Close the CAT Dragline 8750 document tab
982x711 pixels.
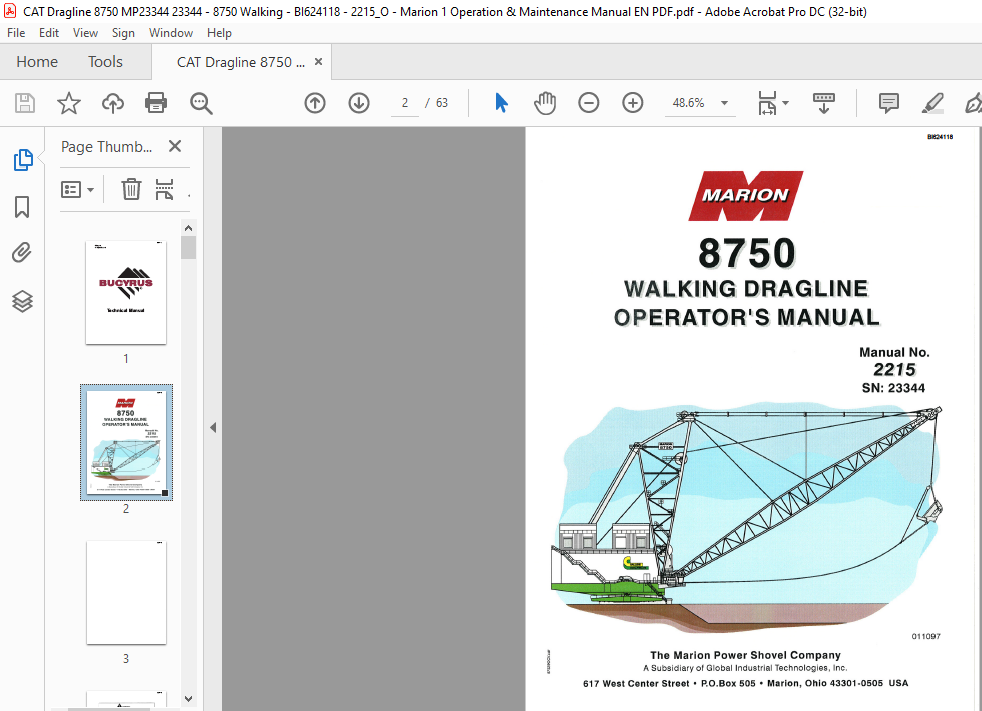(318, 61)
